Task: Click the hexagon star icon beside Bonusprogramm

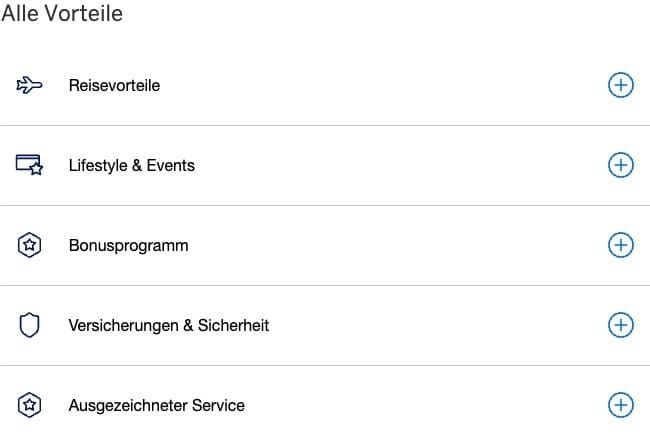Action: pos(30,245)
